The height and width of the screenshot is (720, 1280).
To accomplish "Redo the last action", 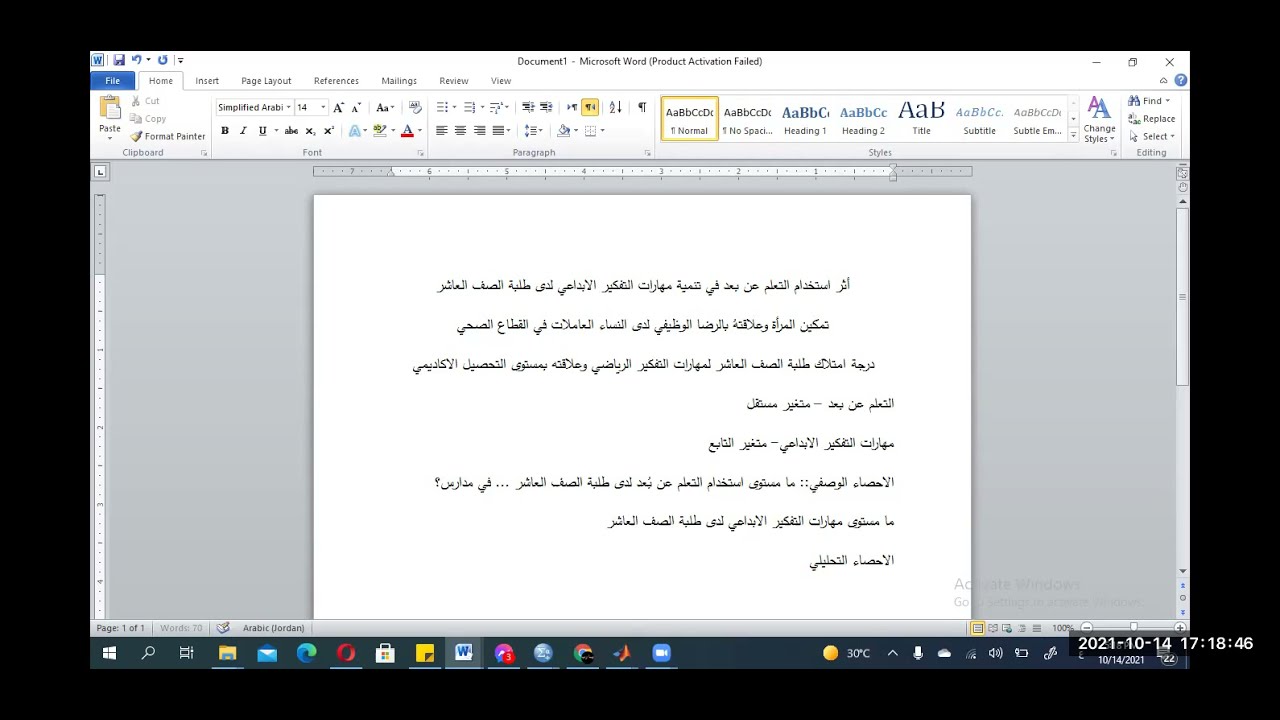I will tap(163, 61).
